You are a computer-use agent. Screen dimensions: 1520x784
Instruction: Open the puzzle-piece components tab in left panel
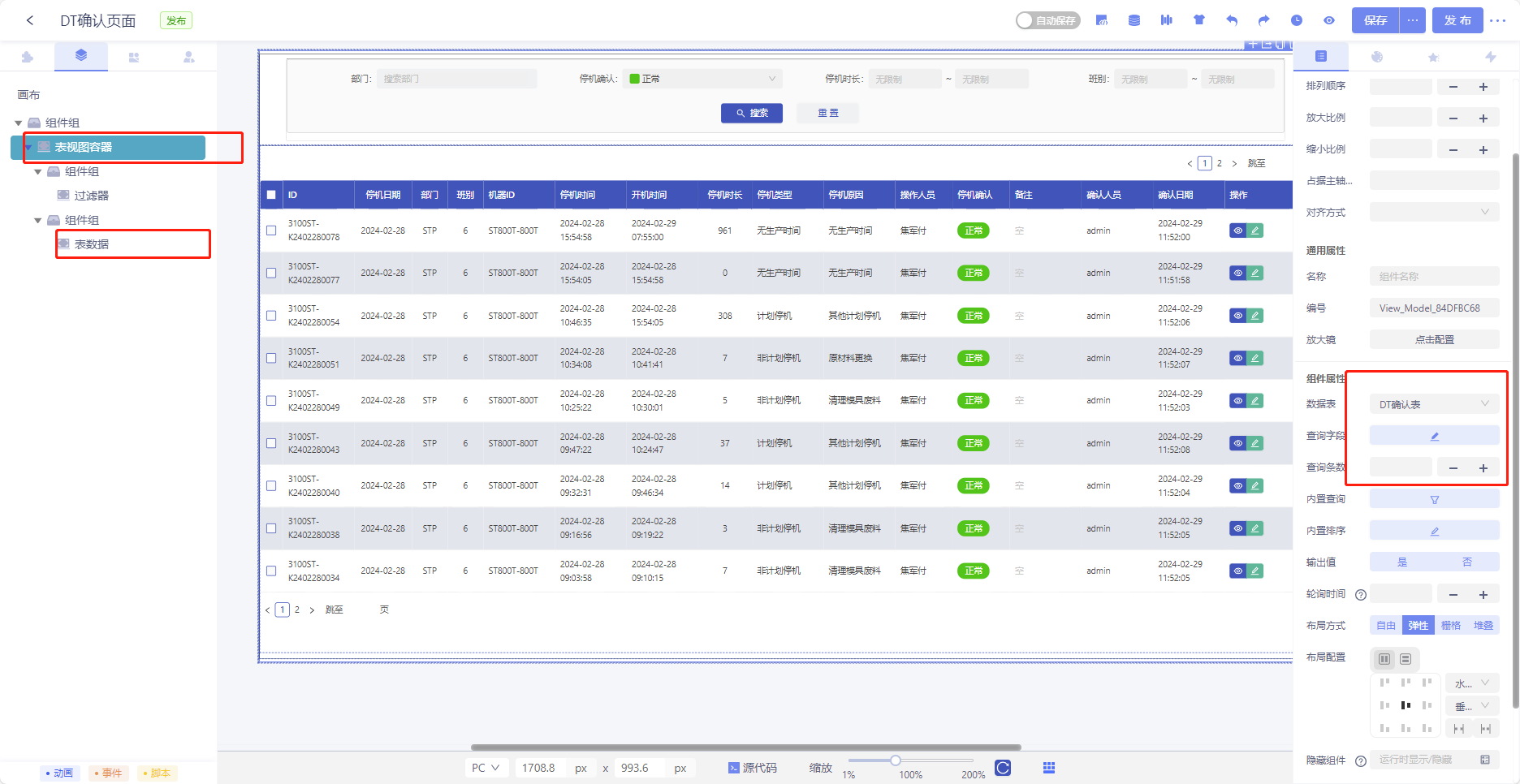pyautogui.click(x=28, y=57)
